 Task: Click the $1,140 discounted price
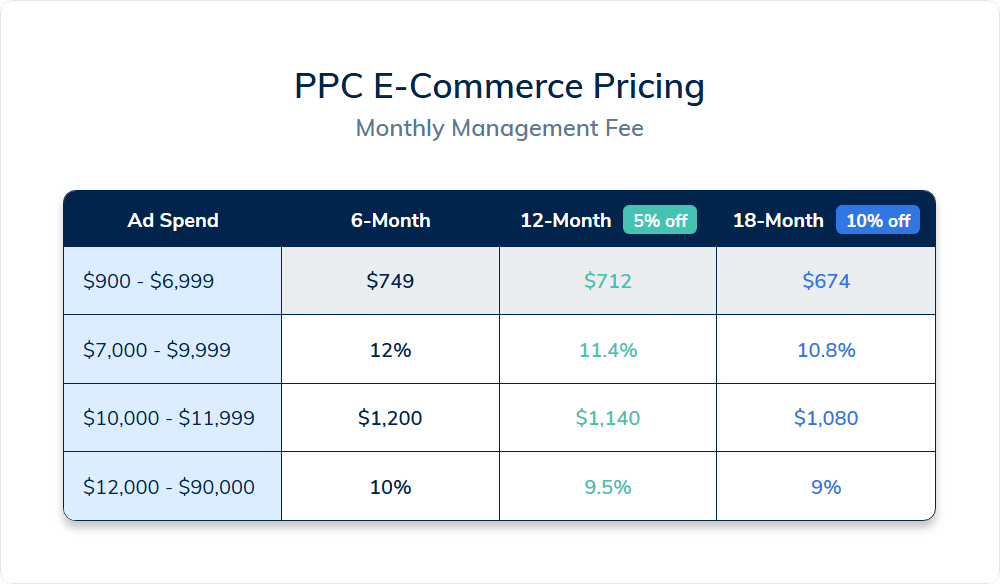(608, 418)
